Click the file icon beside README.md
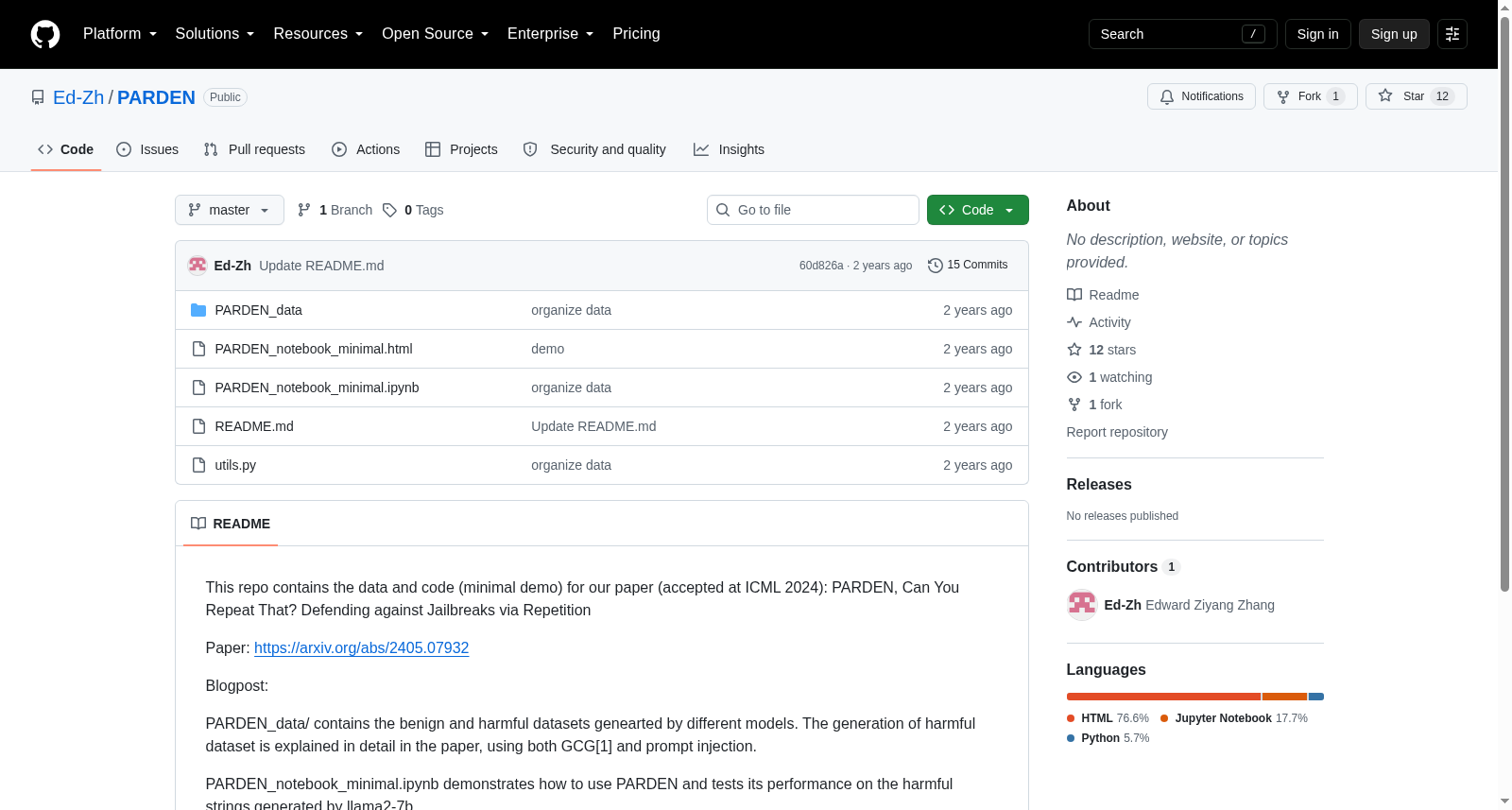The width and height of the screenshot is (1512, 810). tap(198, 426)
